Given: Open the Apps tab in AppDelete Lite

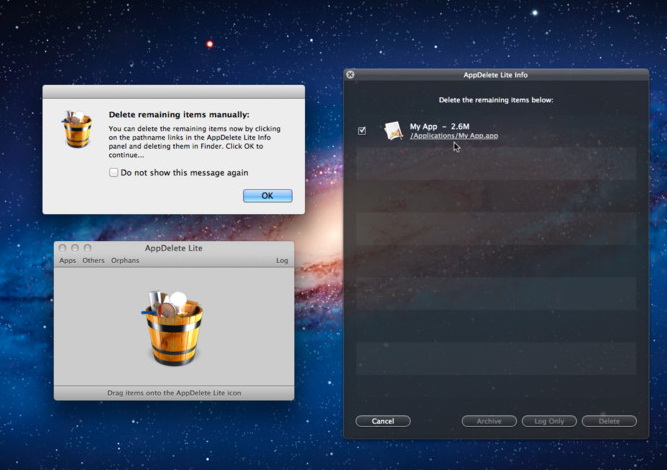Looking at the screenshot, I should pos(68,260).
